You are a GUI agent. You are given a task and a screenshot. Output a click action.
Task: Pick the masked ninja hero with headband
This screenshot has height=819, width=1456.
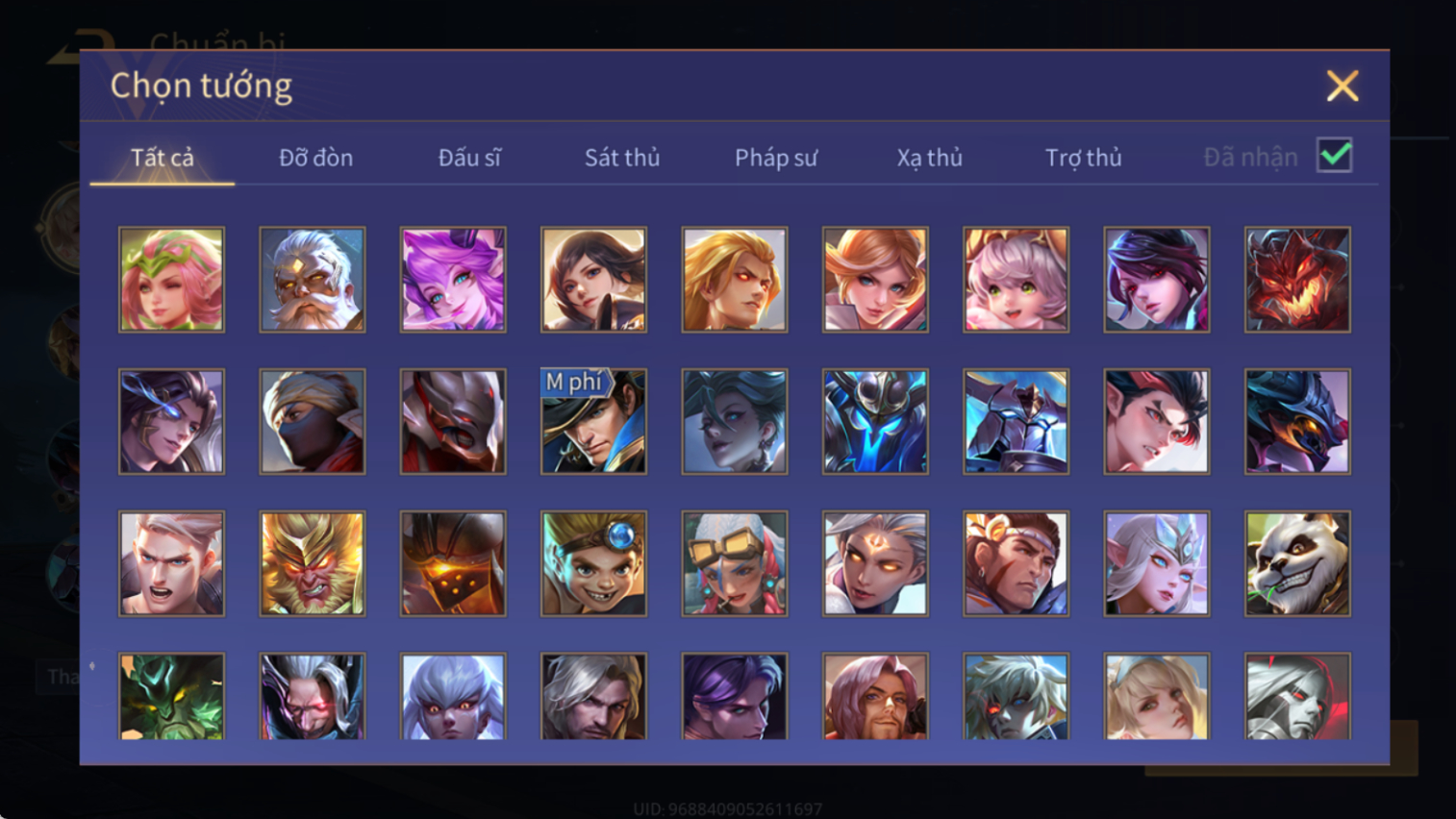point(313,422)
